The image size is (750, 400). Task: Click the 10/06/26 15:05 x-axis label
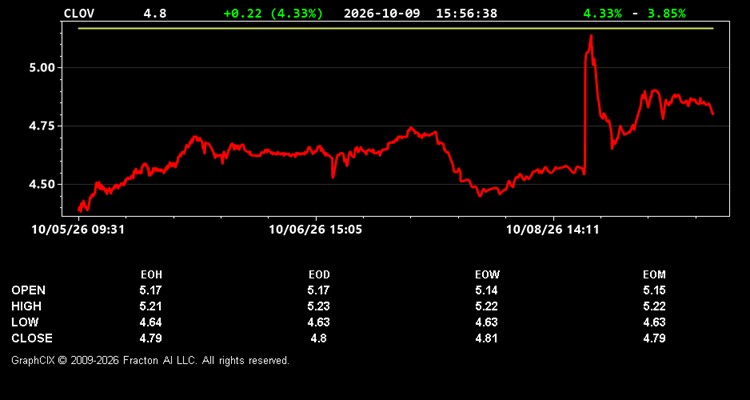[x=316, y=229]
